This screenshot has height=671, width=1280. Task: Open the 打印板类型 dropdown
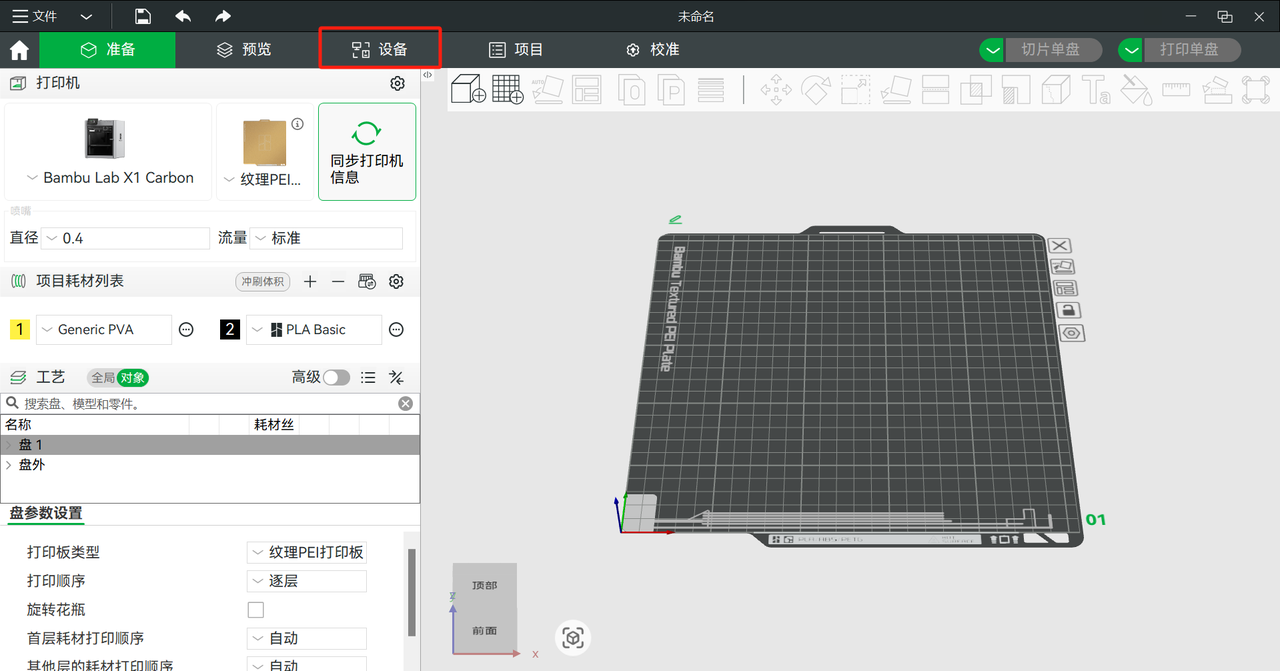coord(307,552)
